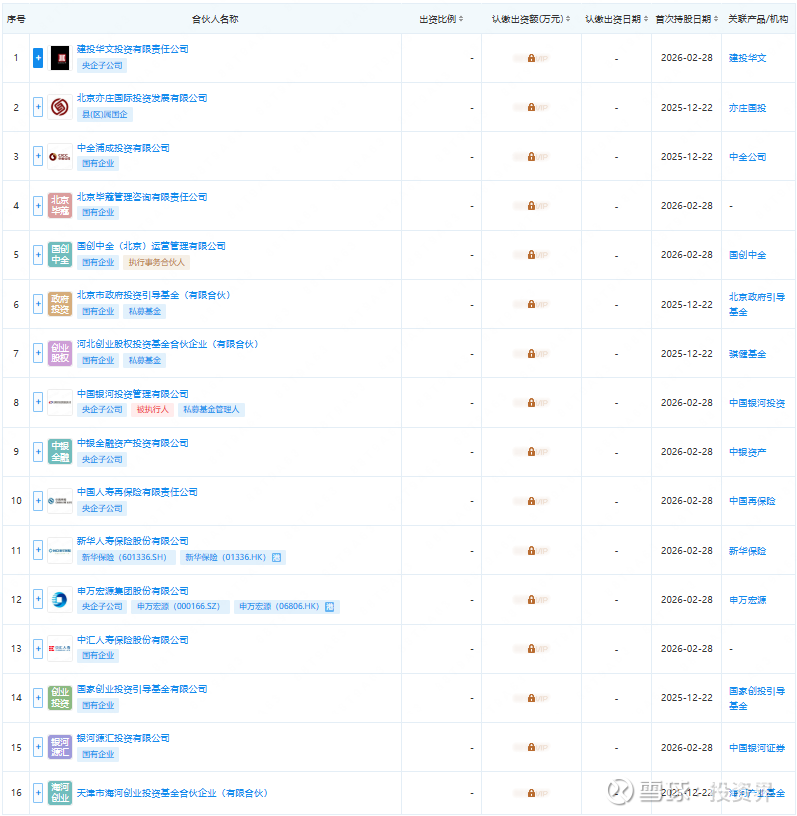This screenshot has width=797, height=816.
Task: Open the 申万宏源集团股份有限公司 company link
Action: pos(133,591)
